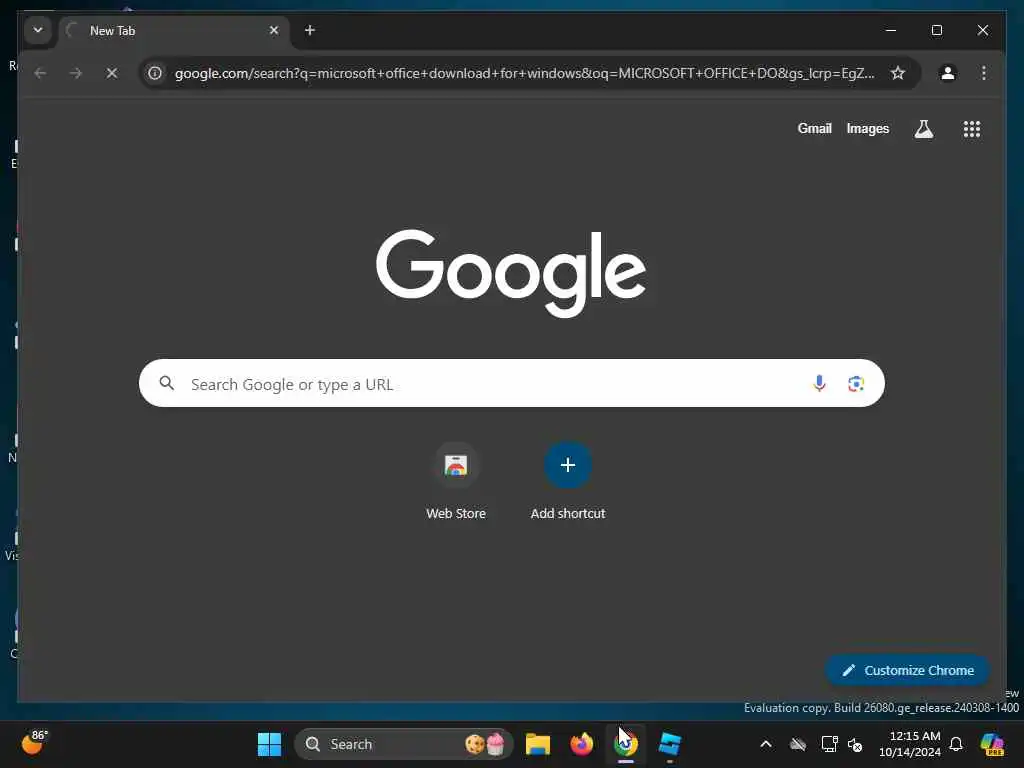Viewport: 1024px width, 768px height.
Task: Open network display tray icon
Action: pos(829,744)
